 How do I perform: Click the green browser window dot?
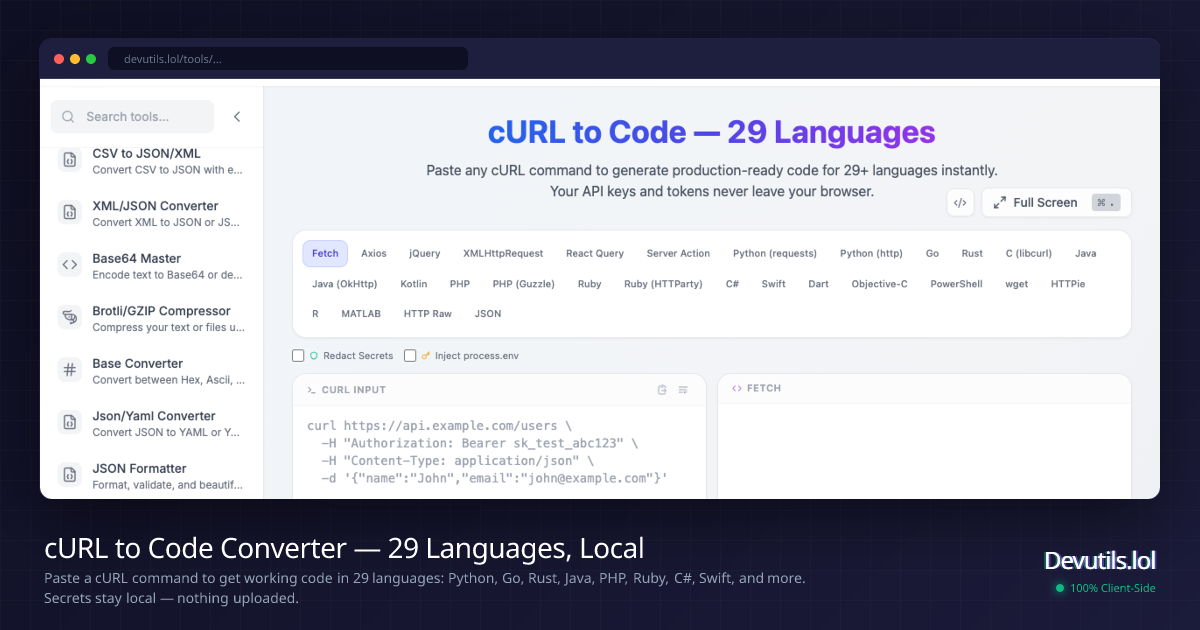tap(91, 59)
